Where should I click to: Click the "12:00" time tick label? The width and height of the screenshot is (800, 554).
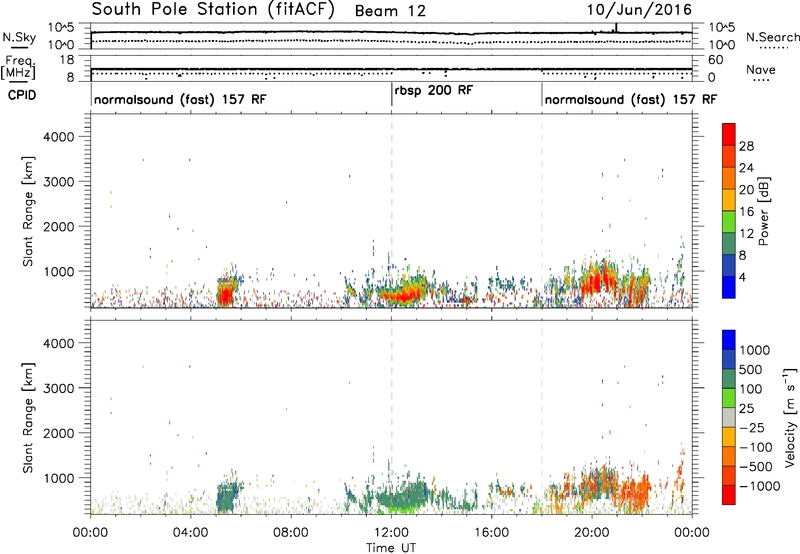click(x=391, y=533)
